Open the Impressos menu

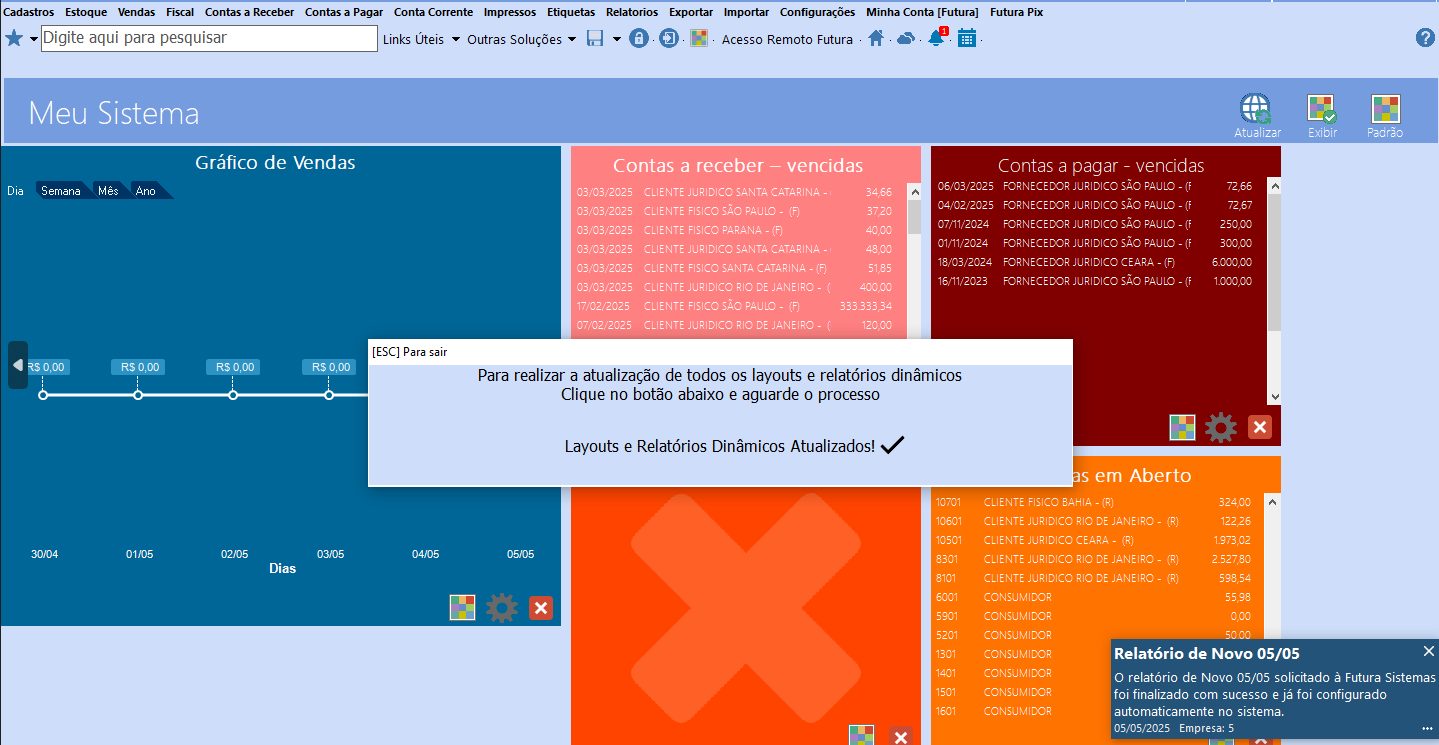pyautogui.click(x=510, y=12)
